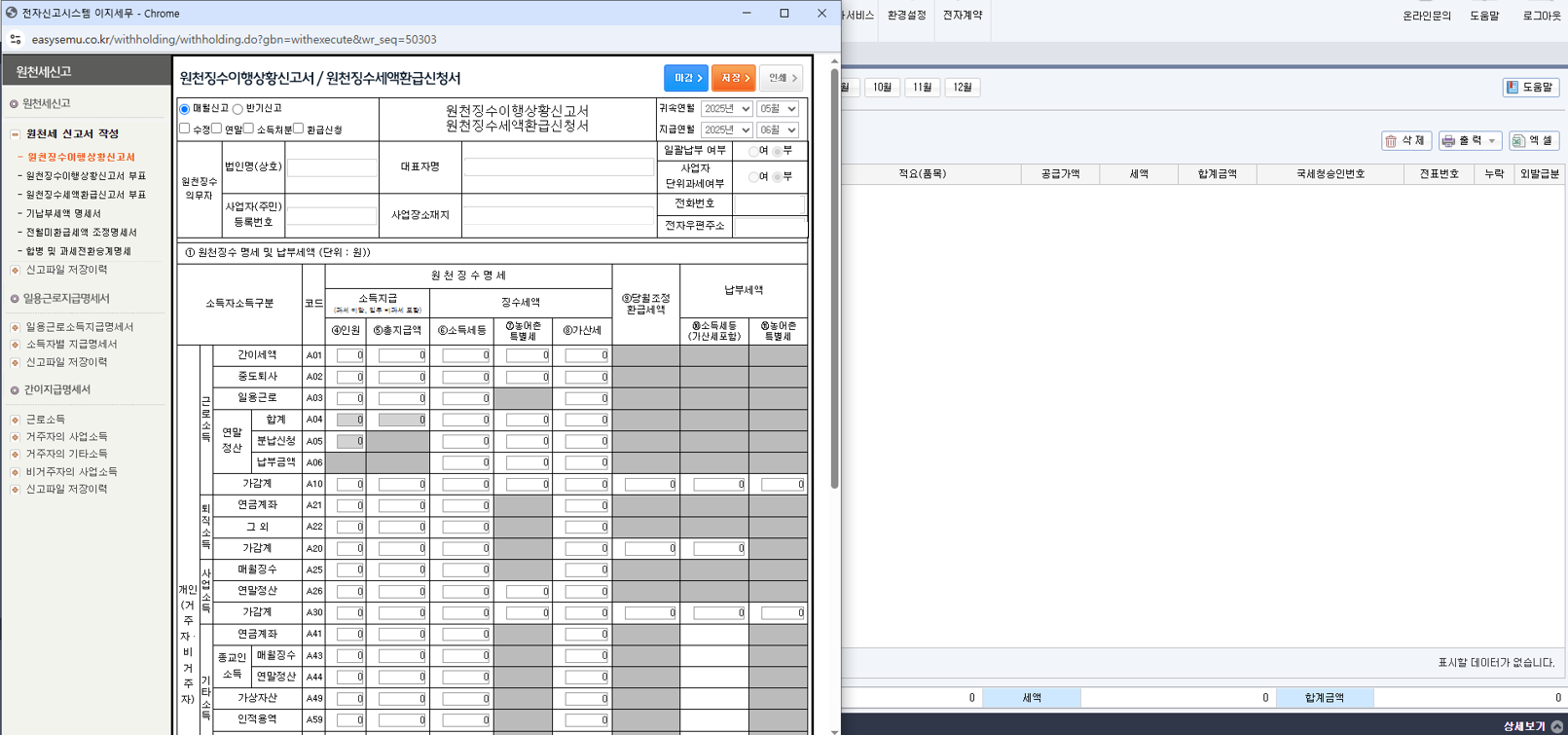Click the 마감 blue button

[x=686, y=78]
